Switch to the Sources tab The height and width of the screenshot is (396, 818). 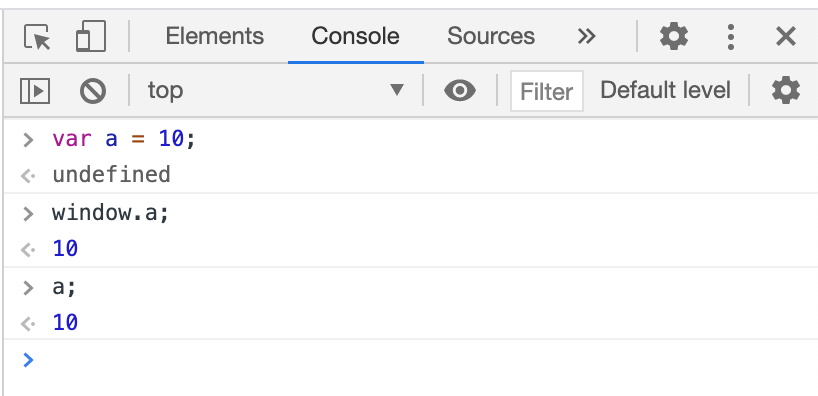coord(490,37)
